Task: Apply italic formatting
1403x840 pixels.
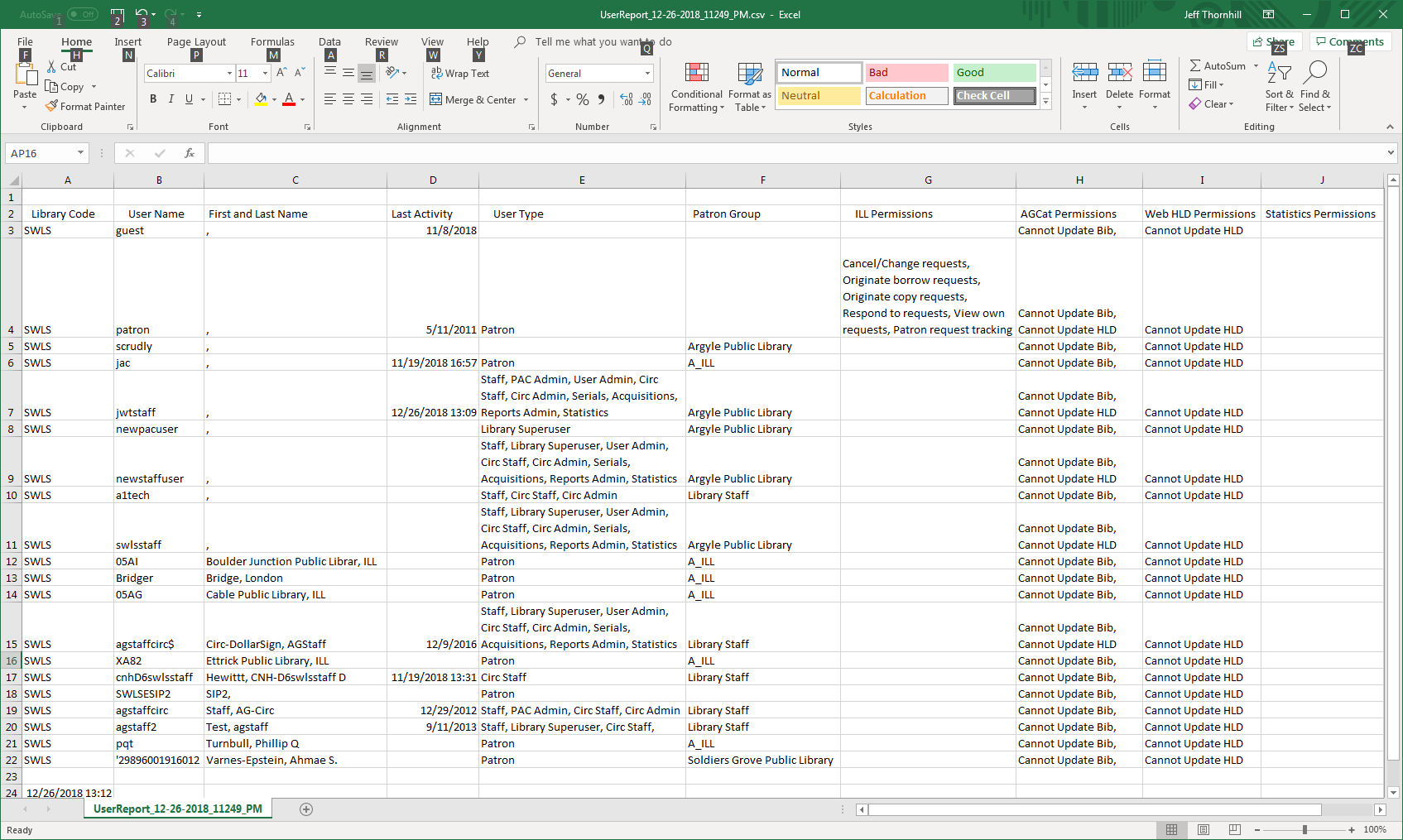Action: click(x=171, y=99)
